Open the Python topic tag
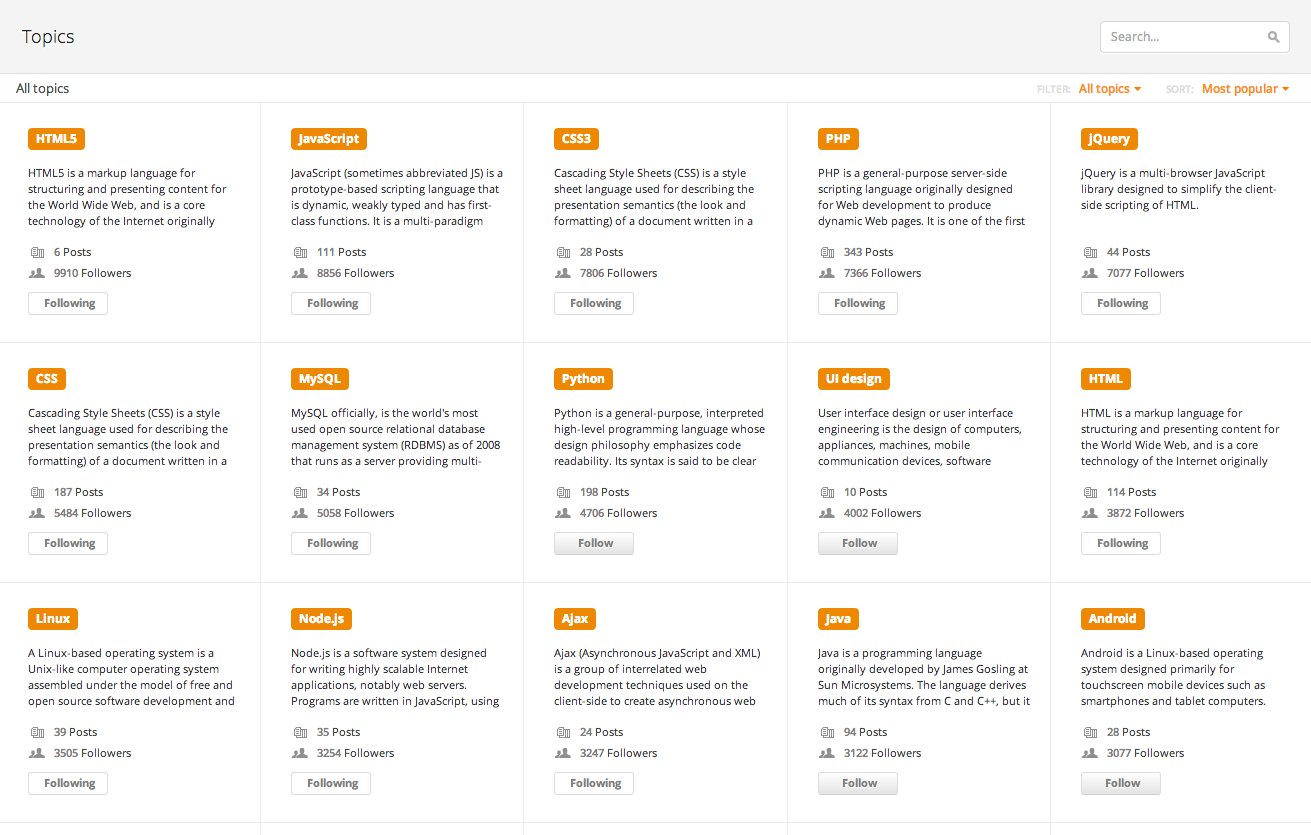 (x=583, y=379)
